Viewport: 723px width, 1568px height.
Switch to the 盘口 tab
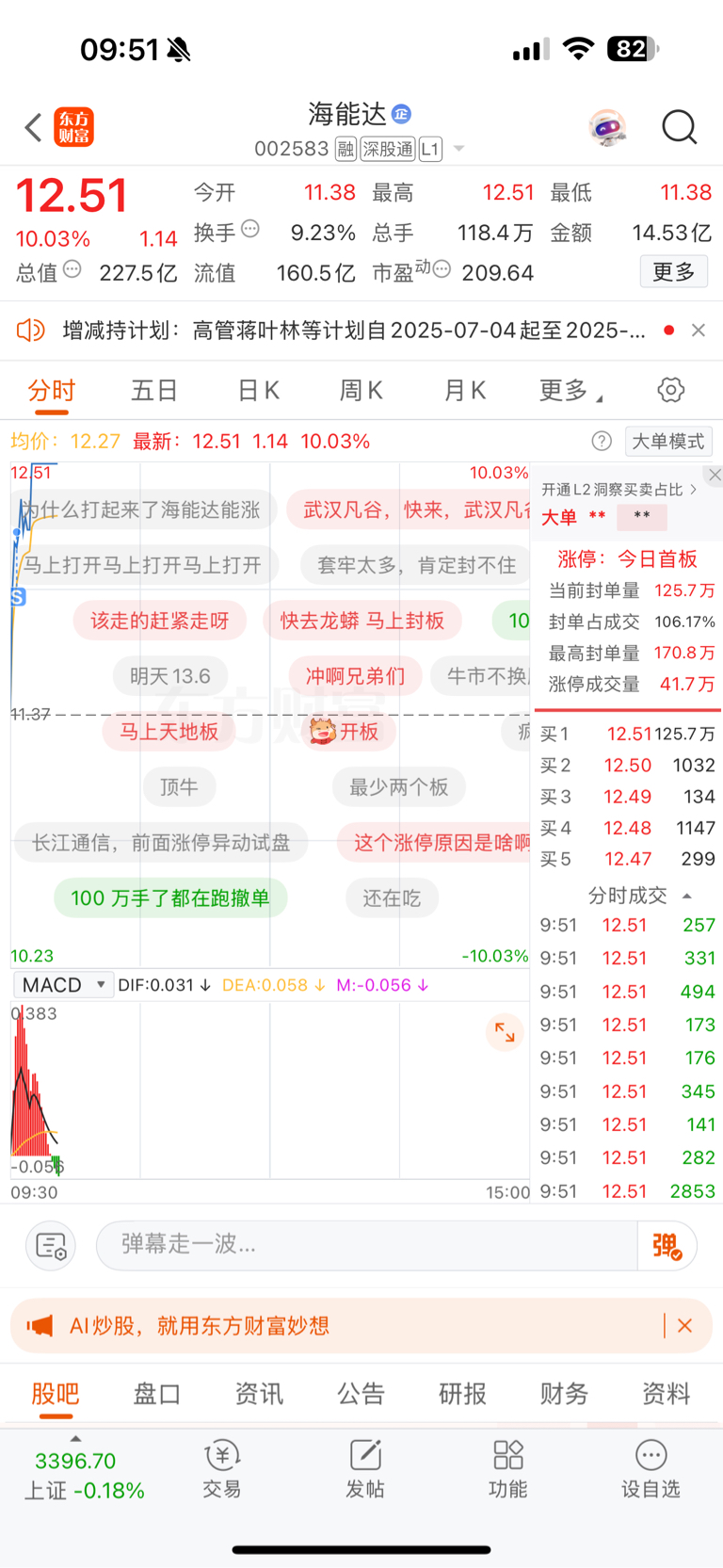click(157, 1394)
